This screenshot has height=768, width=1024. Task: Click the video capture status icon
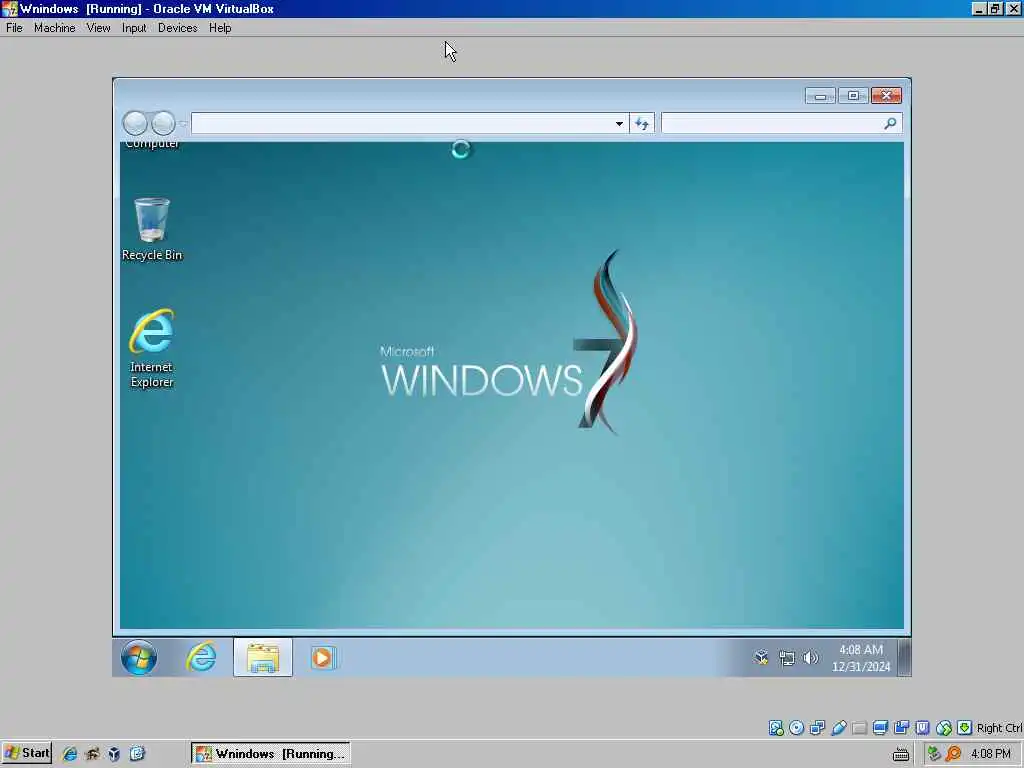[x=901, y=728]
